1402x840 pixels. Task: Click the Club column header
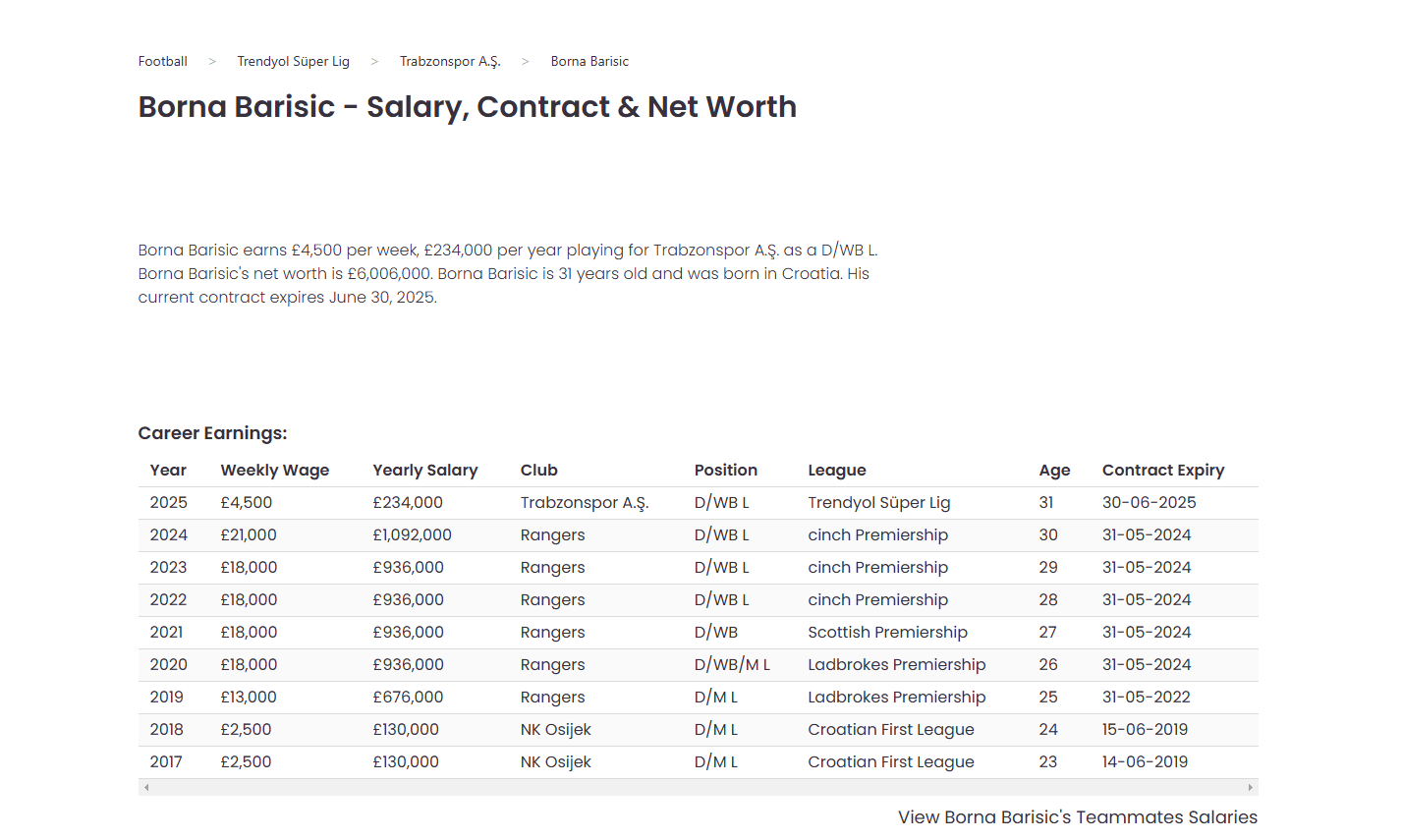pyautogui.click(x=539, y=471)
